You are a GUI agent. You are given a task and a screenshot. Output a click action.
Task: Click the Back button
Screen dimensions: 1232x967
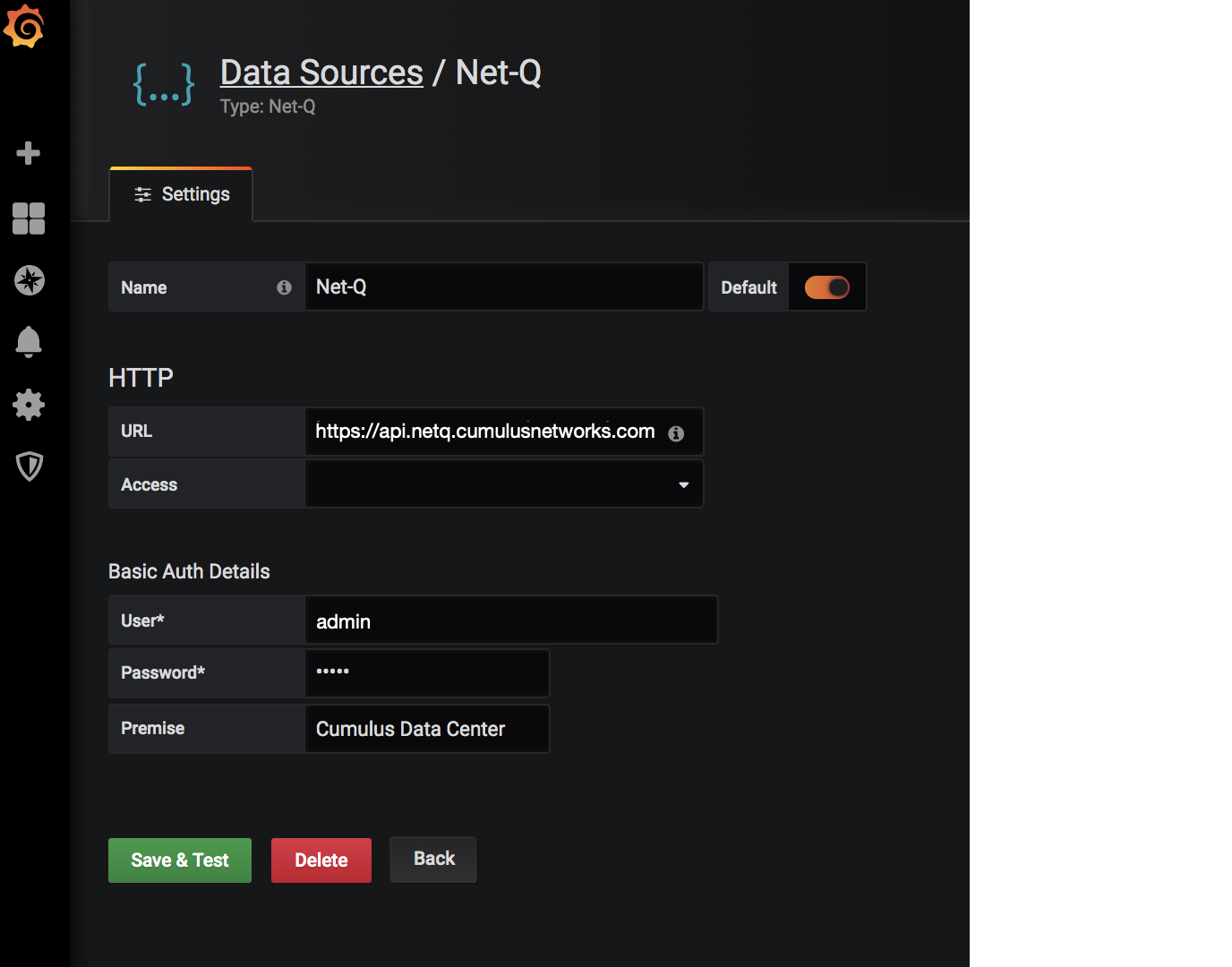[433, 859]
